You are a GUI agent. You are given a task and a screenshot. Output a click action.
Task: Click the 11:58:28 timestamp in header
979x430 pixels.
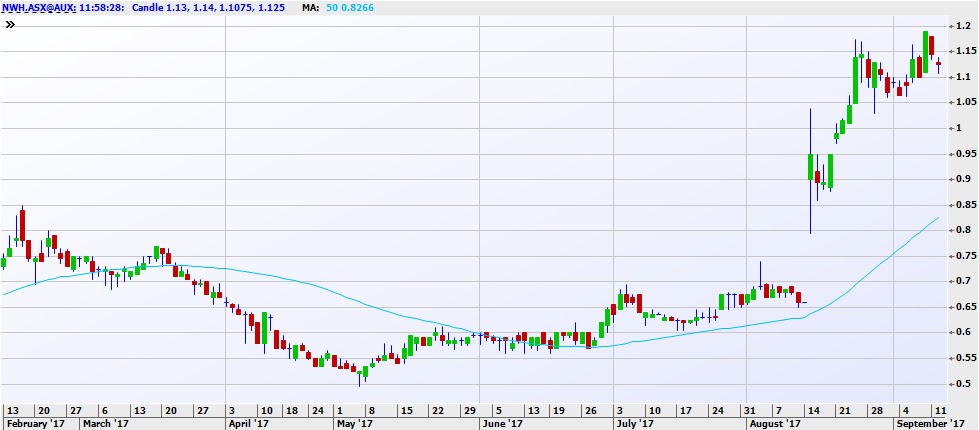coord(101,8)
